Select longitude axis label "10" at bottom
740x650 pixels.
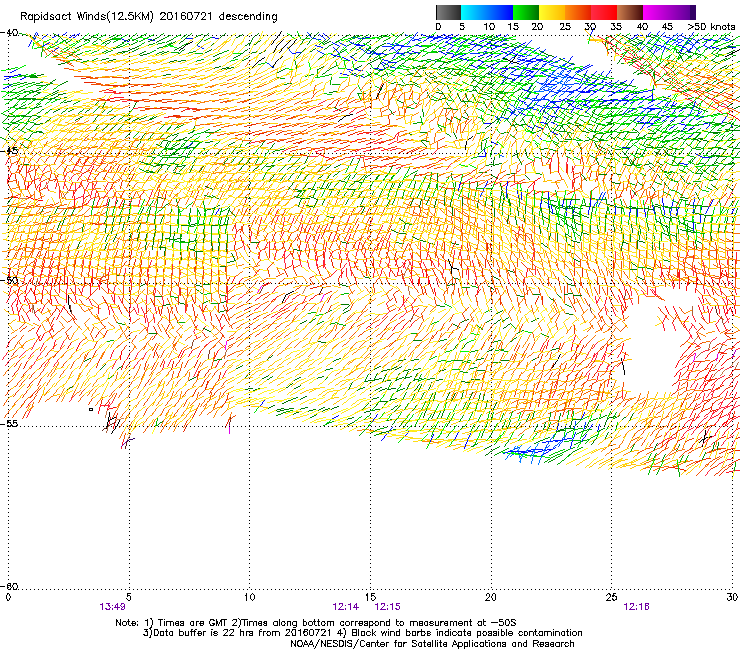click(x=249, y=597)
